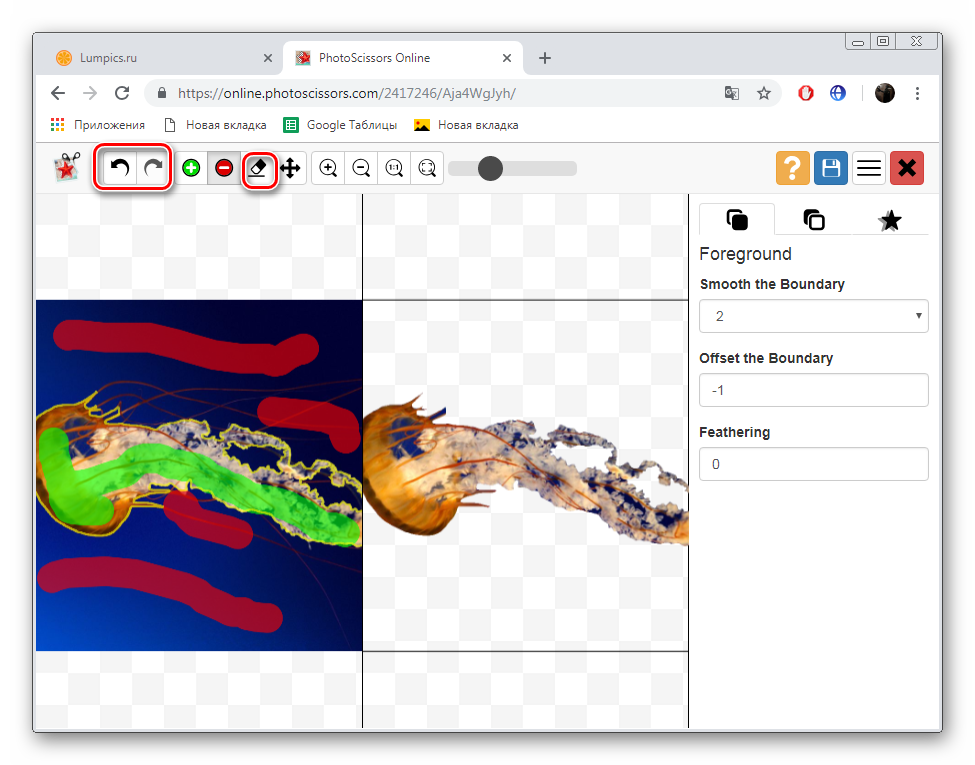
Task: Click the Undo arrow button
Action: (120, 168)
